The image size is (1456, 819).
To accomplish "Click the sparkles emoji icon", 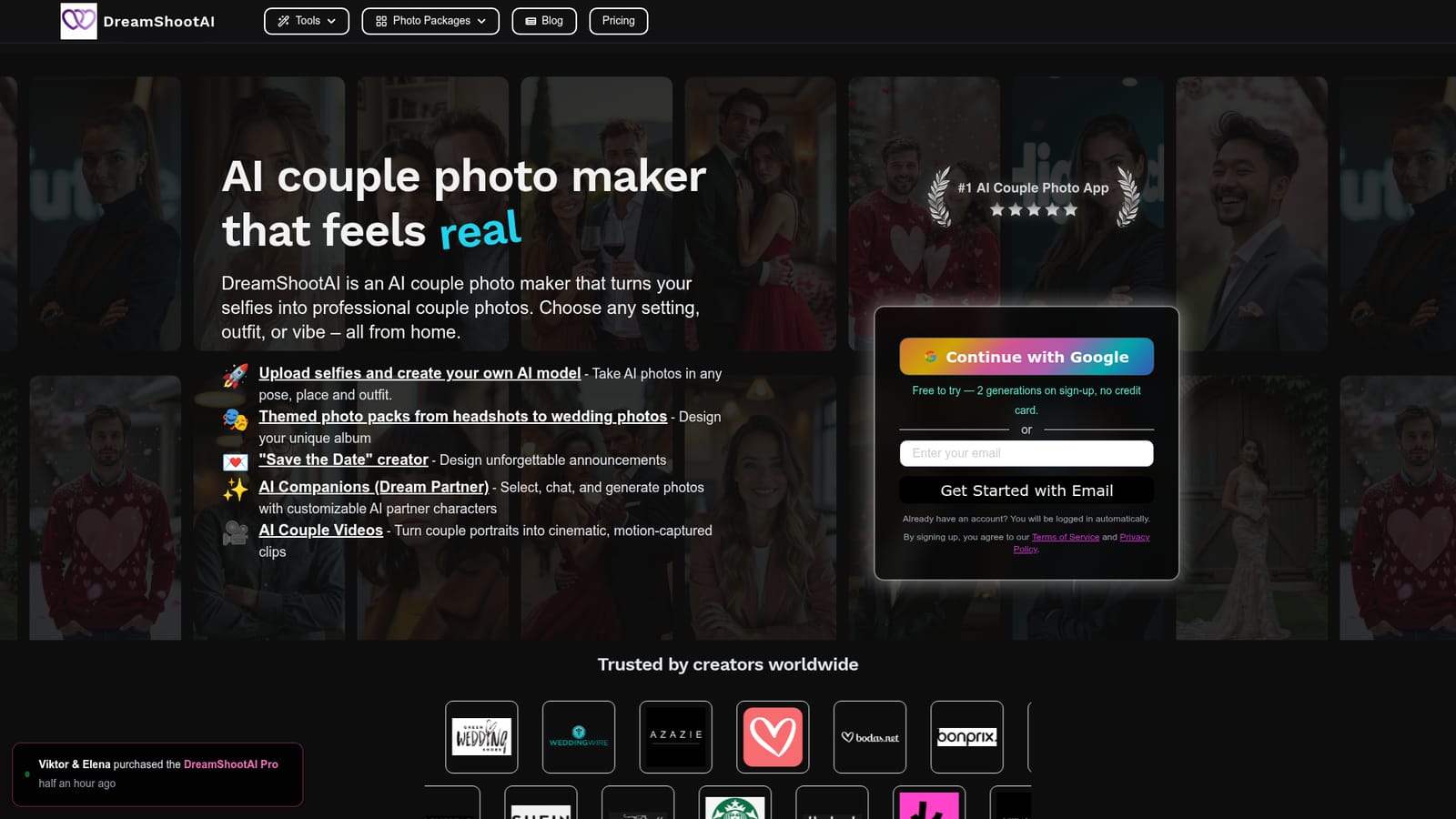I will [235, 490].
